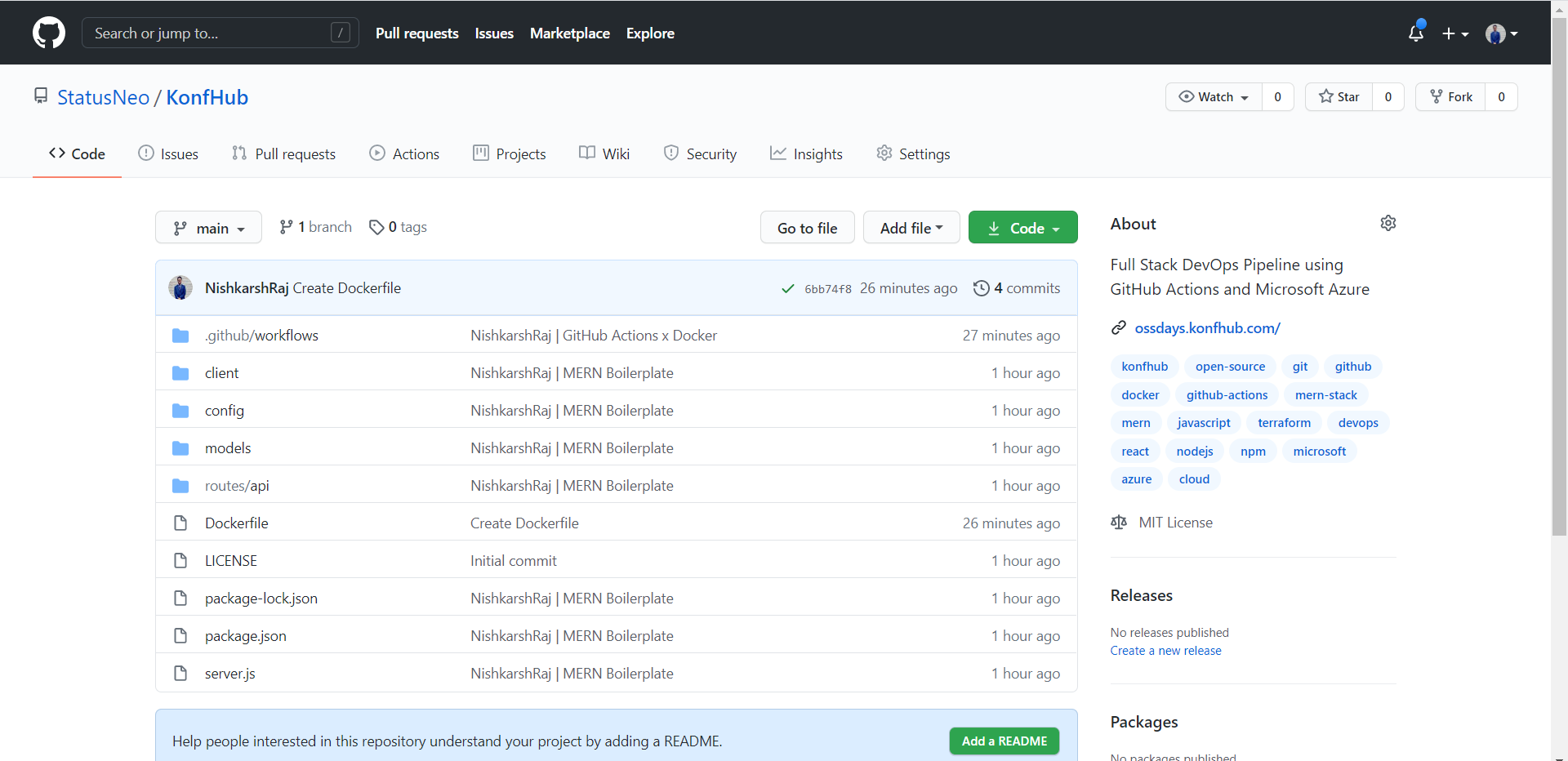Viewport: 1568px width, 761px height.
Task: Open the plus create-new menu
Action: [1455, 33]
